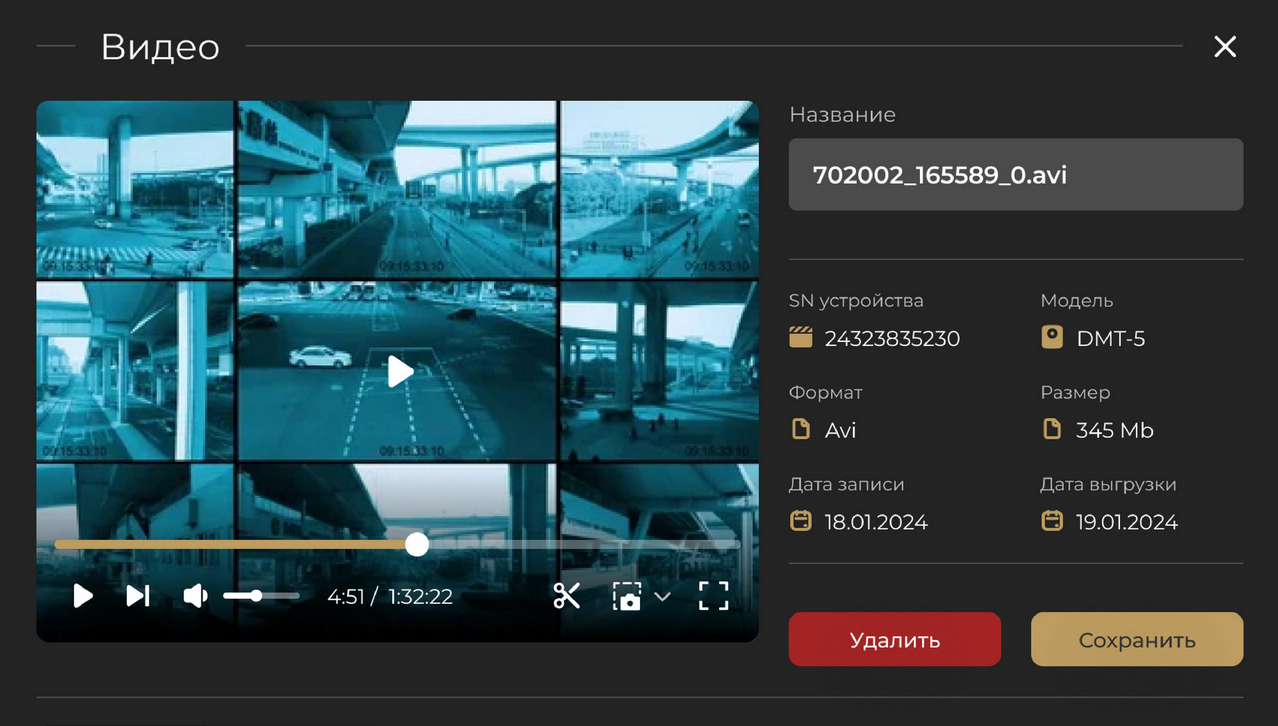1278x726 pixels.
Task: Expand the snapshot options chevron
Action: coord(662,597)
